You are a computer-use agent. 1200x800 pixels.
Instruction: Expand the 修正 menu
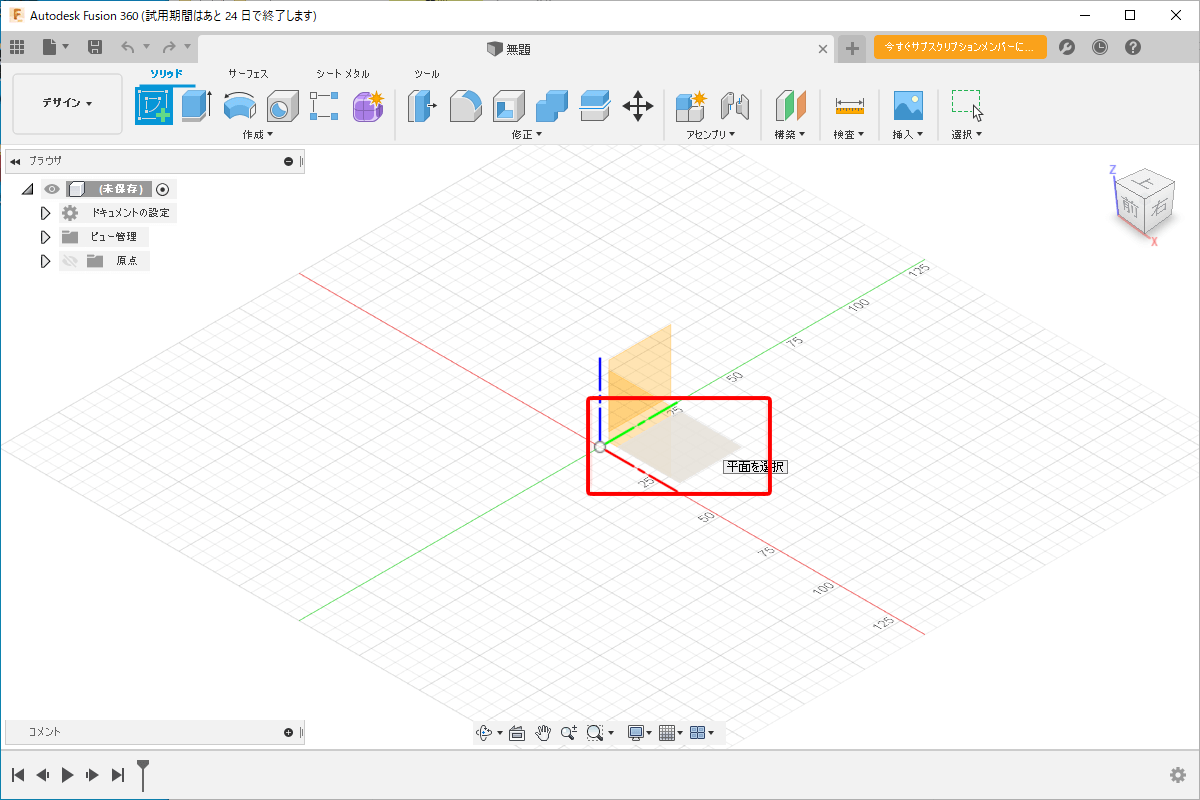point(527,134)
